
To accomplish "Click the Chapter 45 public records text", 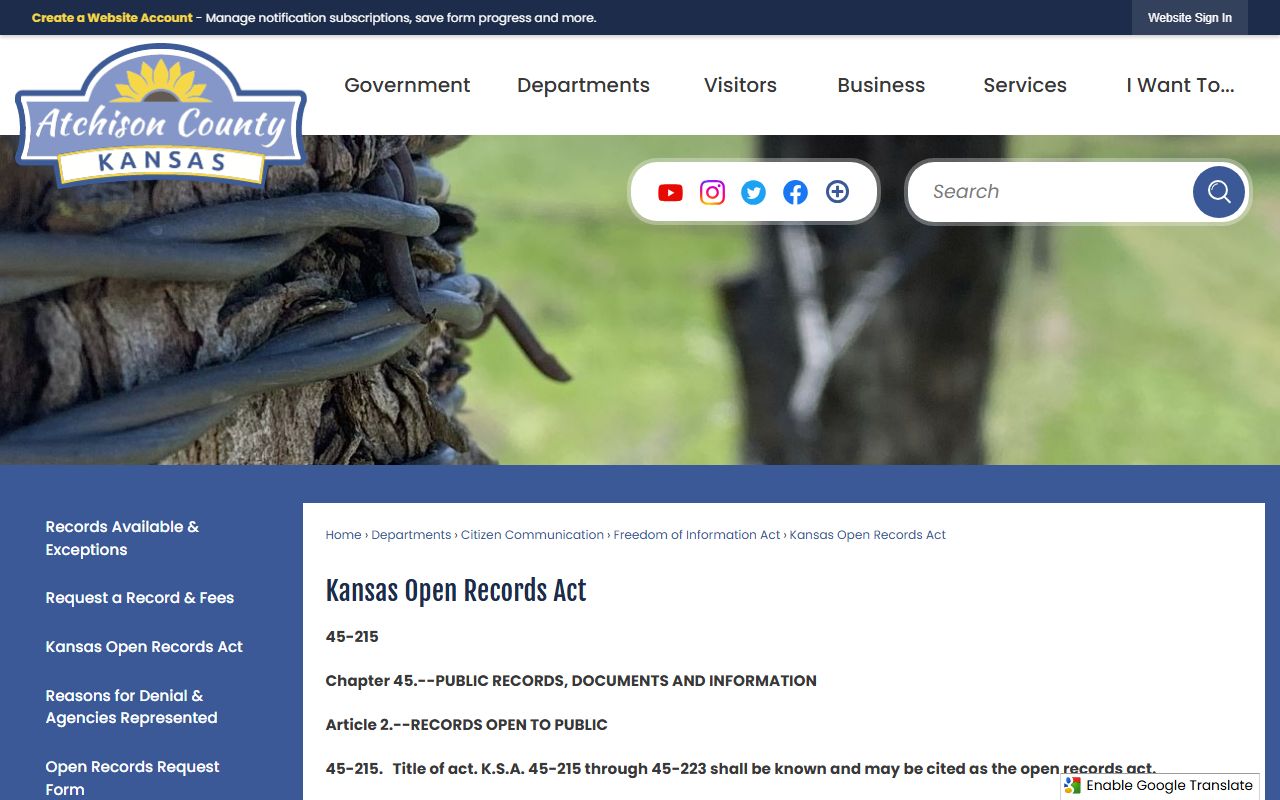I will [571, 681].
